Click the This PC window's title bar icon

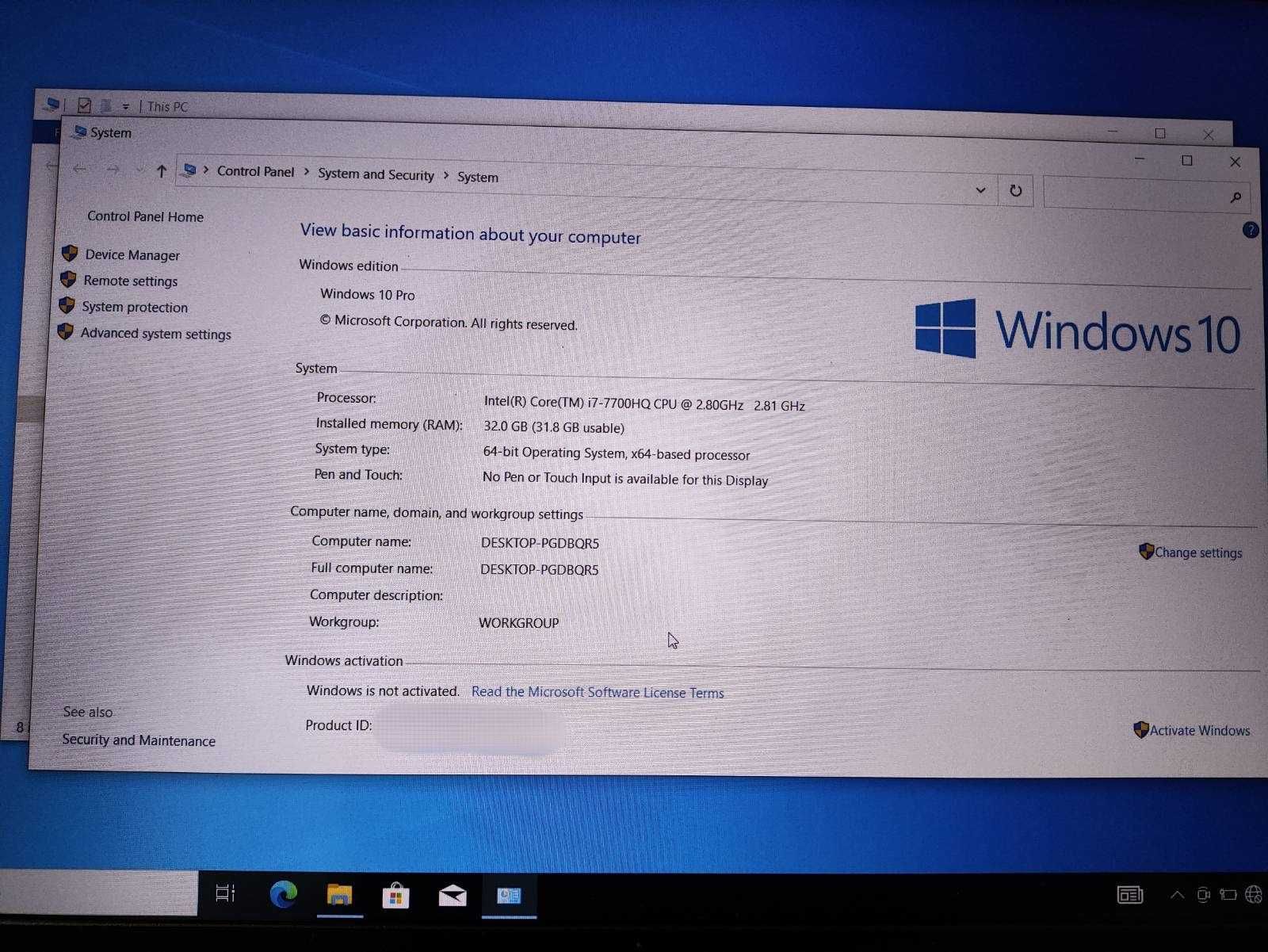pyautogui.click(x=52, y=104)
